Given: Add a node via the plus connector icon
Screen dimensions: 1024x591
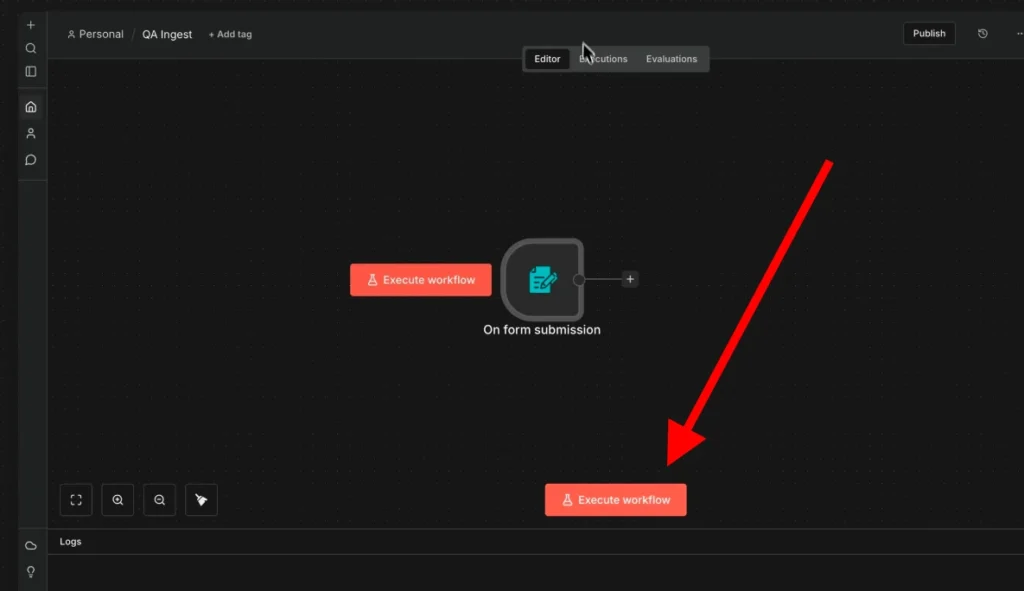Looking at the screenshot, I should [629, 279].
